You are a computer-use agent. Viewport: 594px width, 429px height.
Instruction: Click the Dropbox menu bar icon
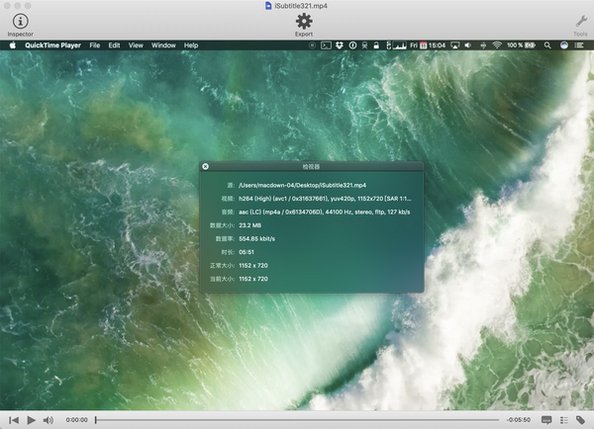point(339,45)
